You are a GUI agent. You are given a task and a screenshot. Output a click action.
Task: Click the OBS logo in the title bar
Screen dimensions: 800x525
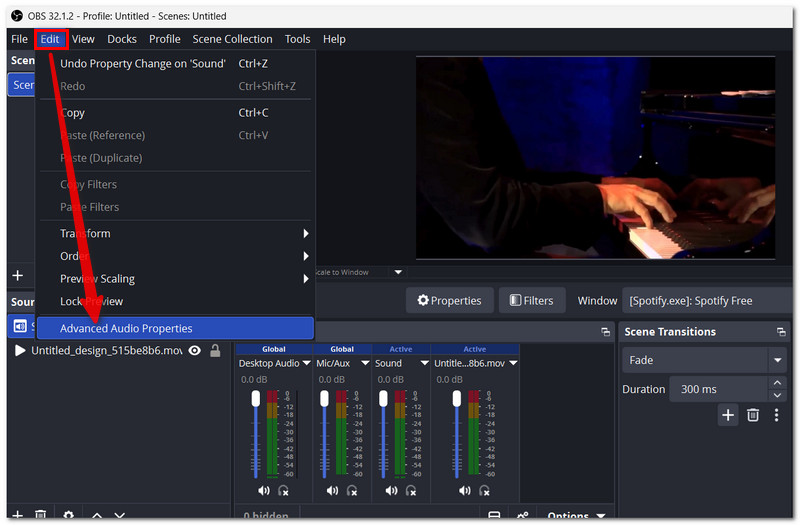[17, 16]
